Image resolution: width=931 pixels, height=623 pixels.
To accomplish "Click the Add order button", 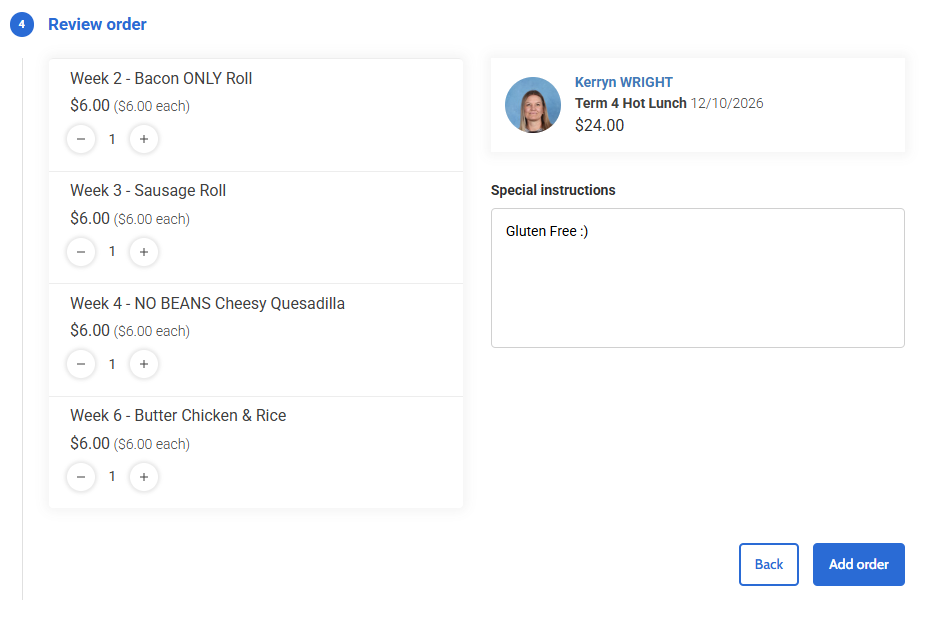I will [x=859, y=564].
